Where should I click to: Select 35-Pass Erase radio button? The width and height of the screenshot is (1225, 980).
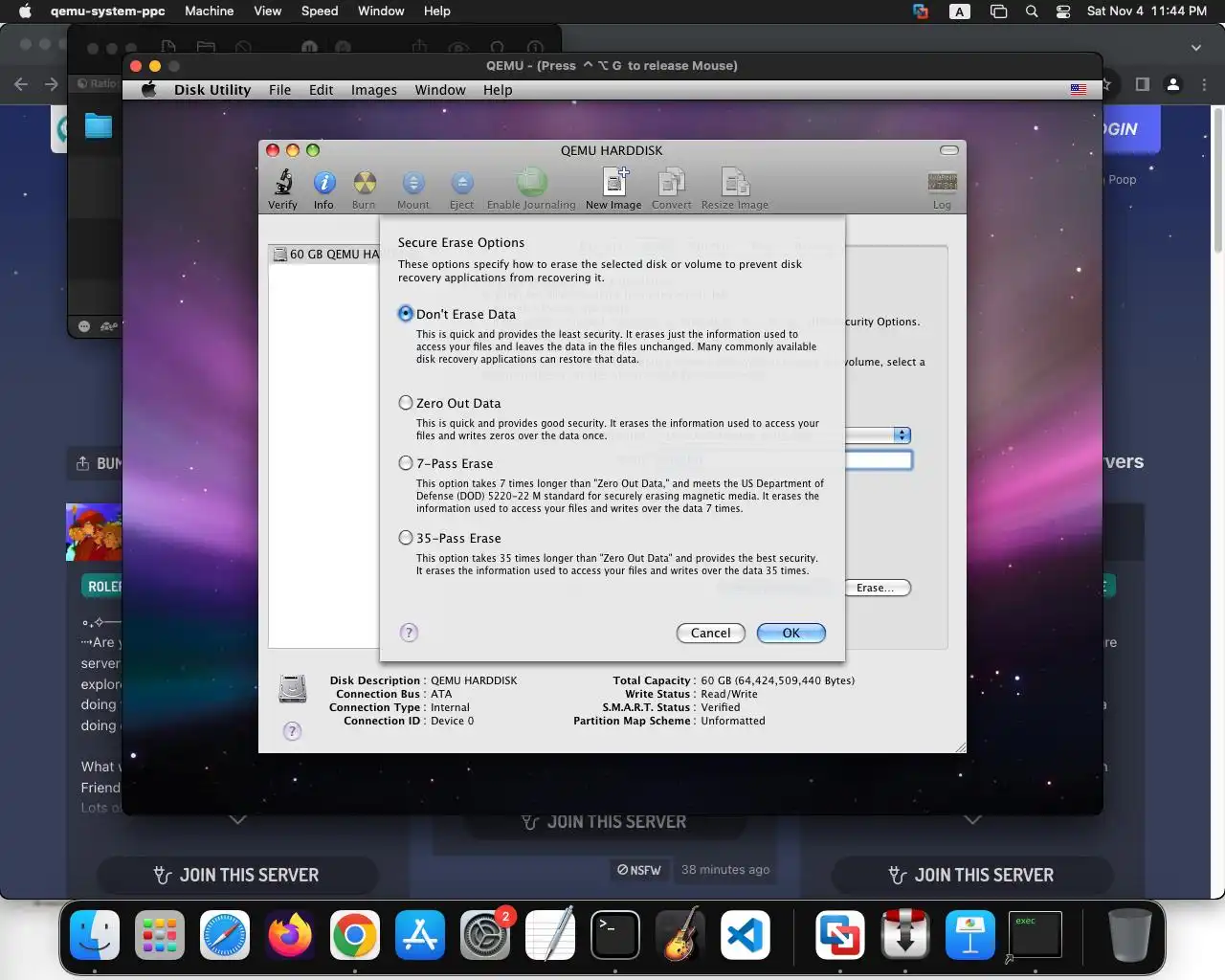pyautogui.click(x=406, y=538)
